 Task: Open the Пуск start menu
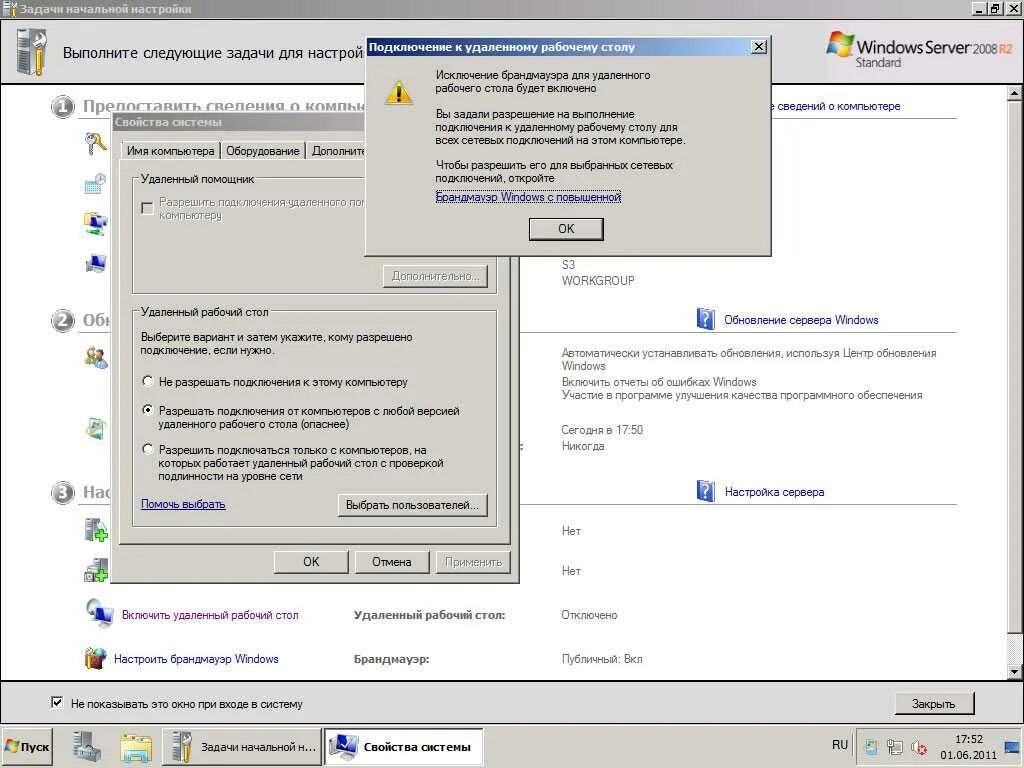[26, 746]
